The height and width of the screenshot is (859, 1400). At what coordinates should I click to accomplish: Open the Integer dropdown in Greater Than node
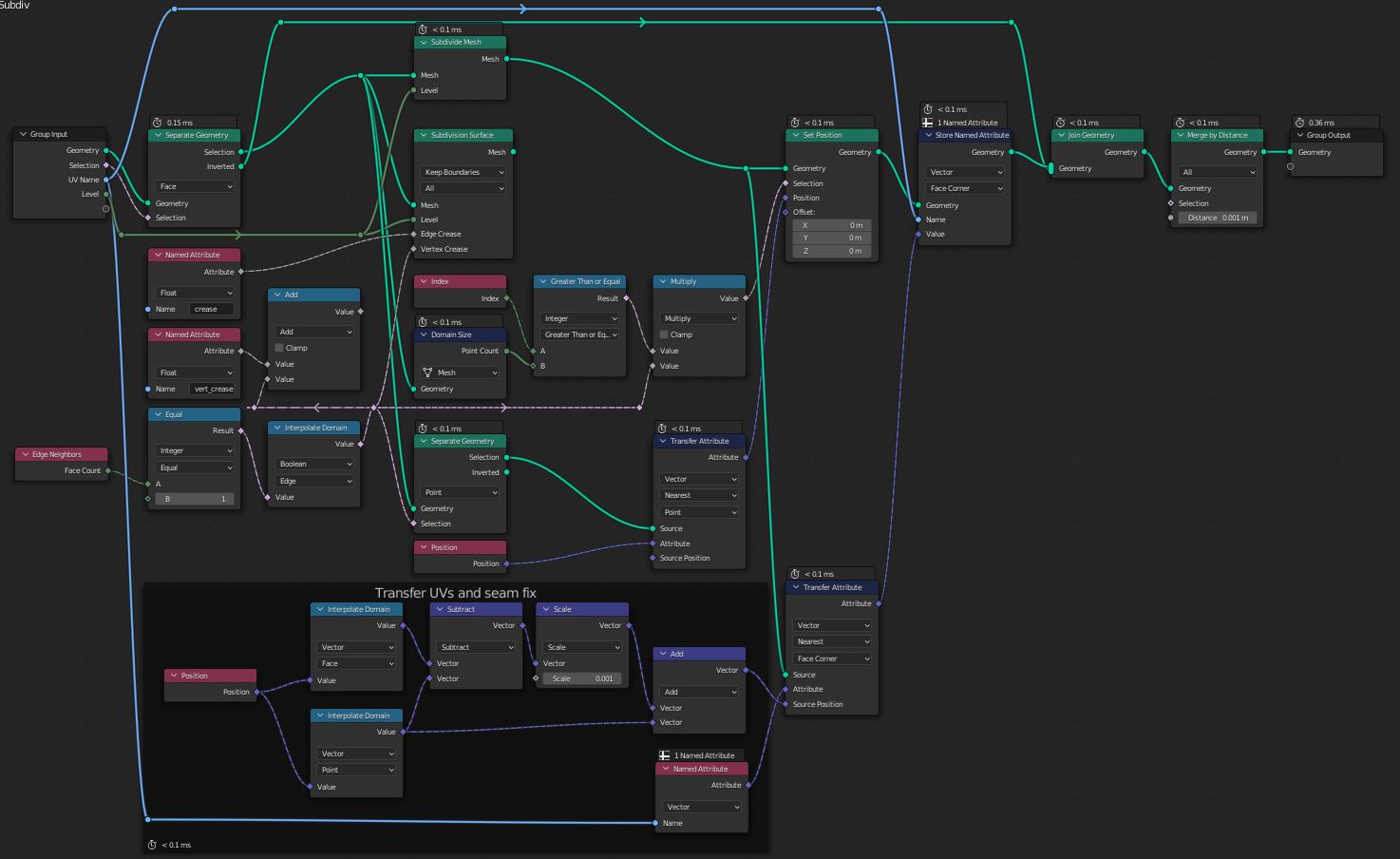pos(579,318)
